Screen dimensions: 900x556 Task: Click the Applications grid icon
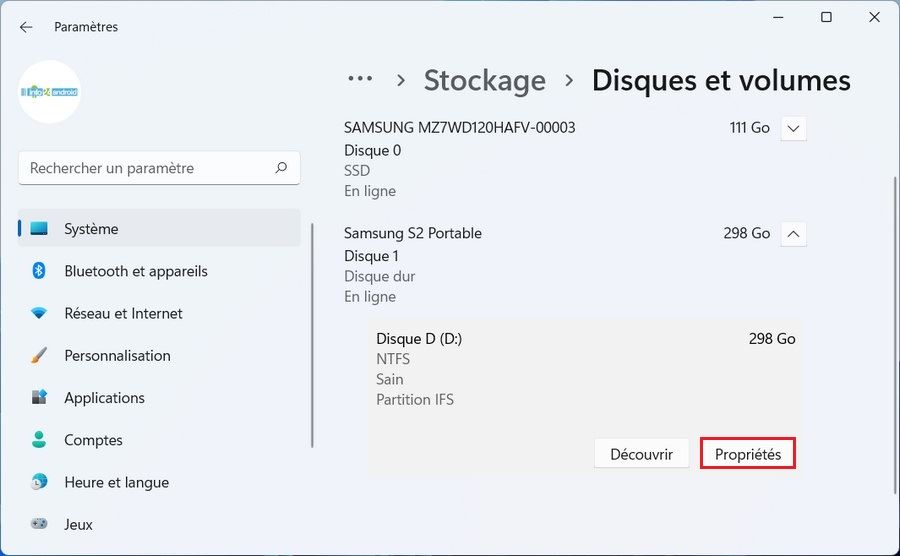[x=39, y=398]
